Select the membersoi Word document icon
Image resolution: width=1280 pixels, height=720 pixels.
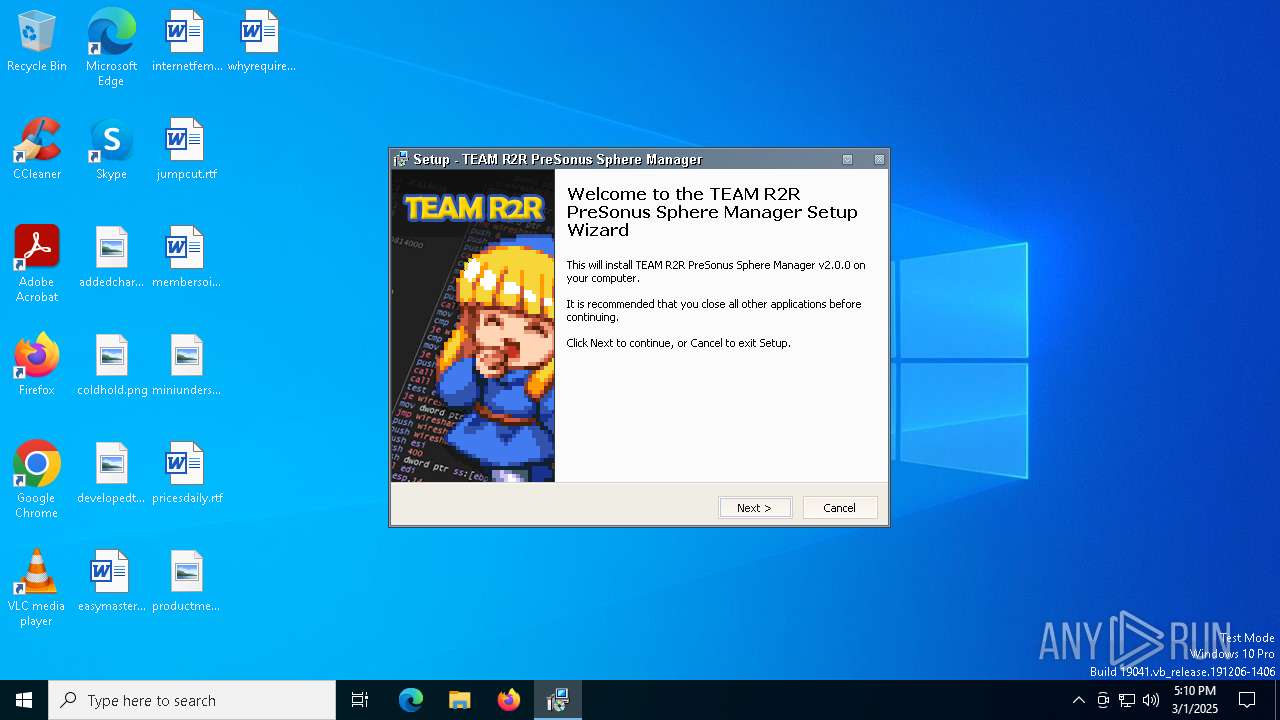coord(186,258)
